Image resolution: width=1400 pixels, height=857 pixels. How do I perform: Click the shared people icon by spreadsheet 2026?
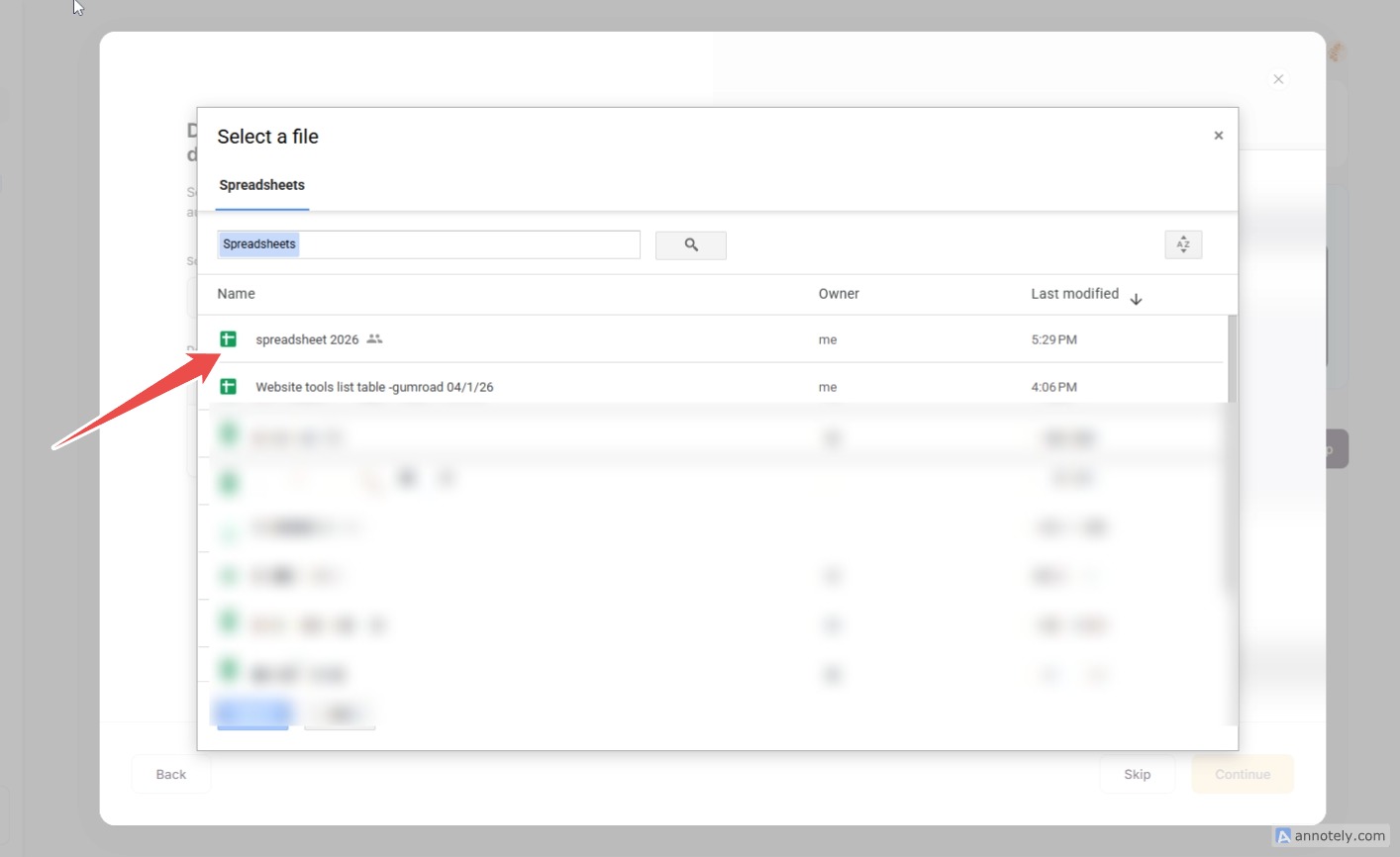[x=374, y=339]
